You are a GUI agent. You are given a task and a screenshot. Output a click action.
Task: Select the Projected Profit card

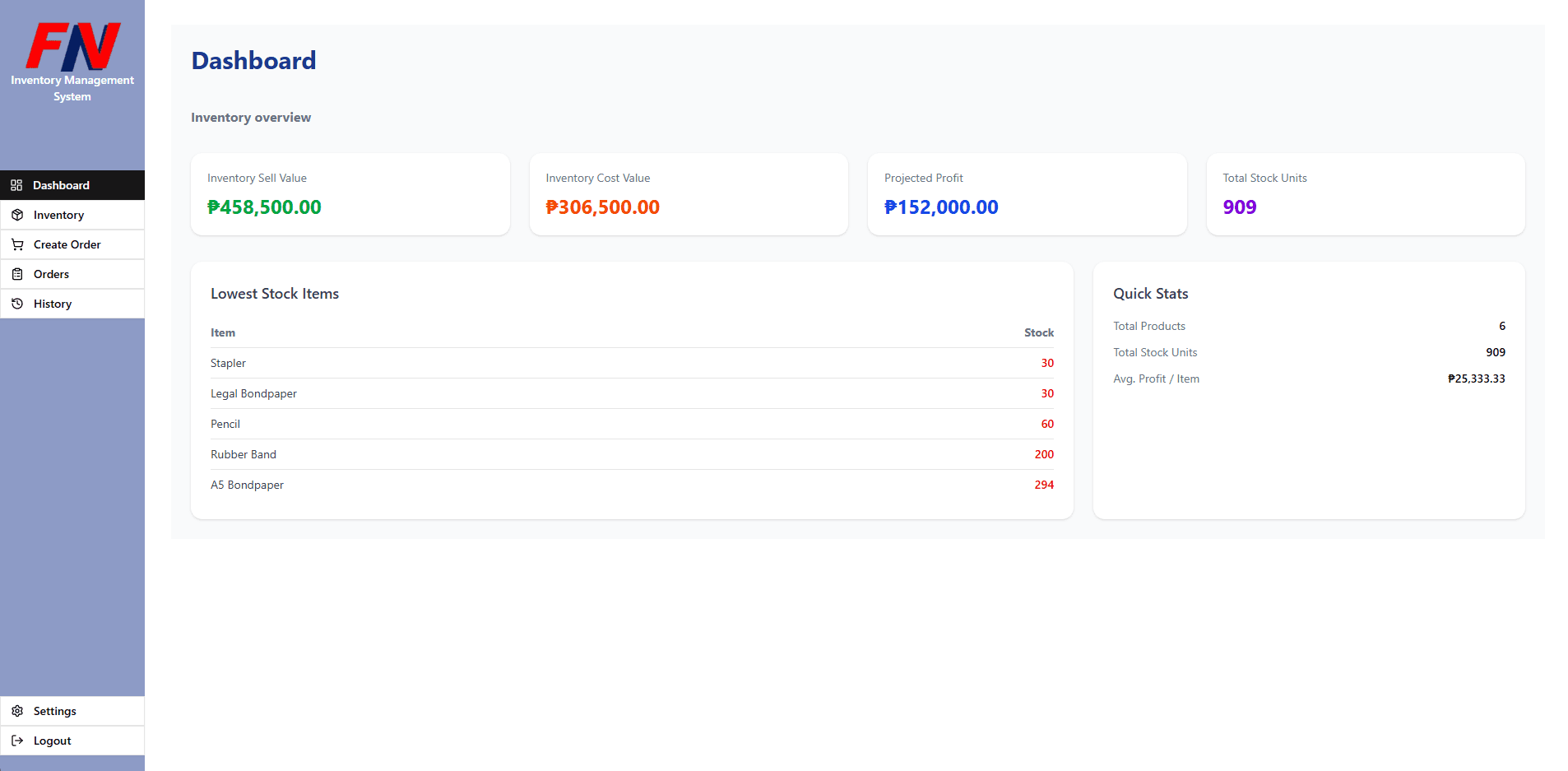tap(1027, 194)
